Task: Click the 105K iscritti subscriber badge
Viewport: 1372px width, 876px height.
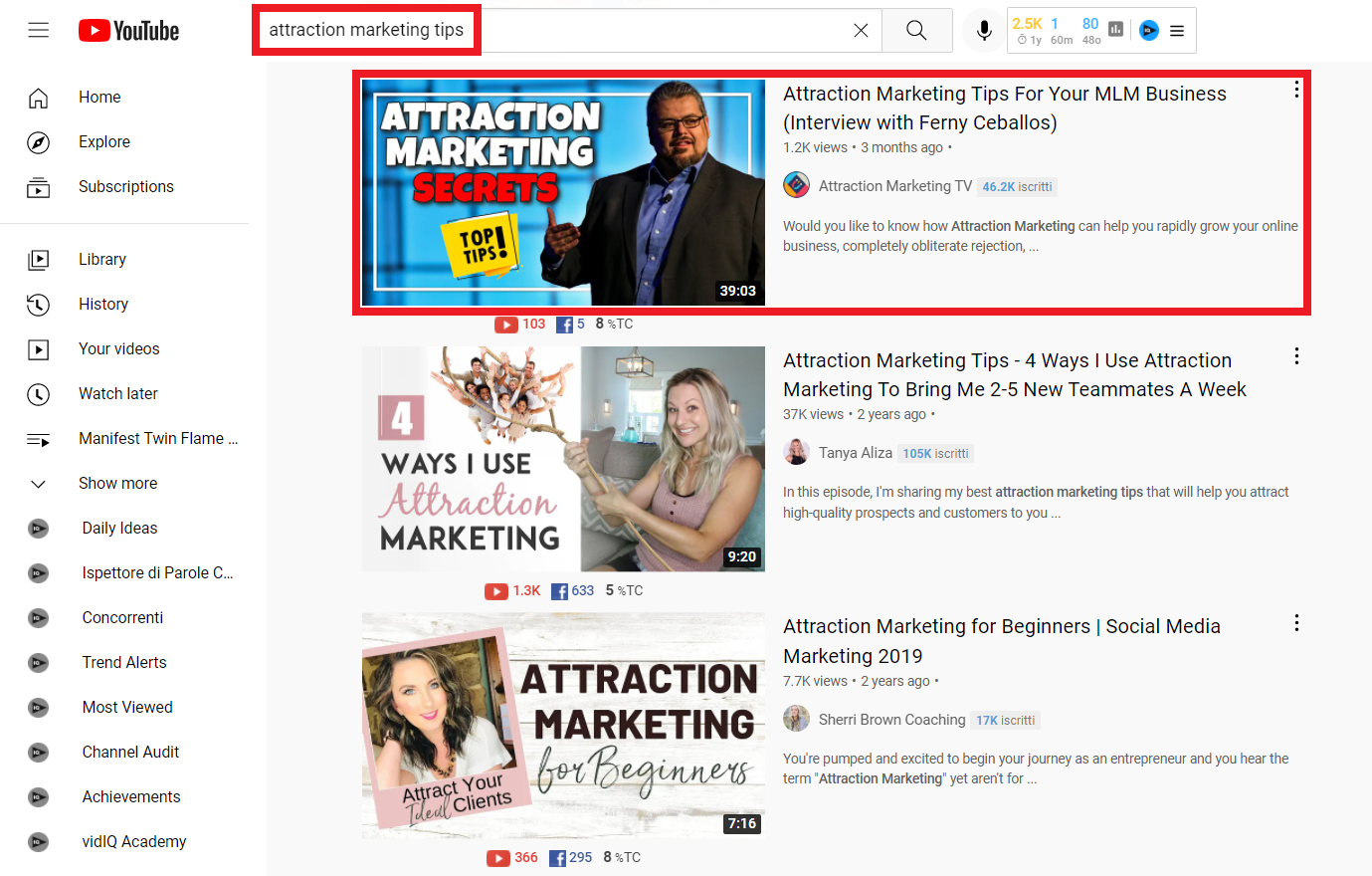Action: pyautogui.click(x=935, y=453)
